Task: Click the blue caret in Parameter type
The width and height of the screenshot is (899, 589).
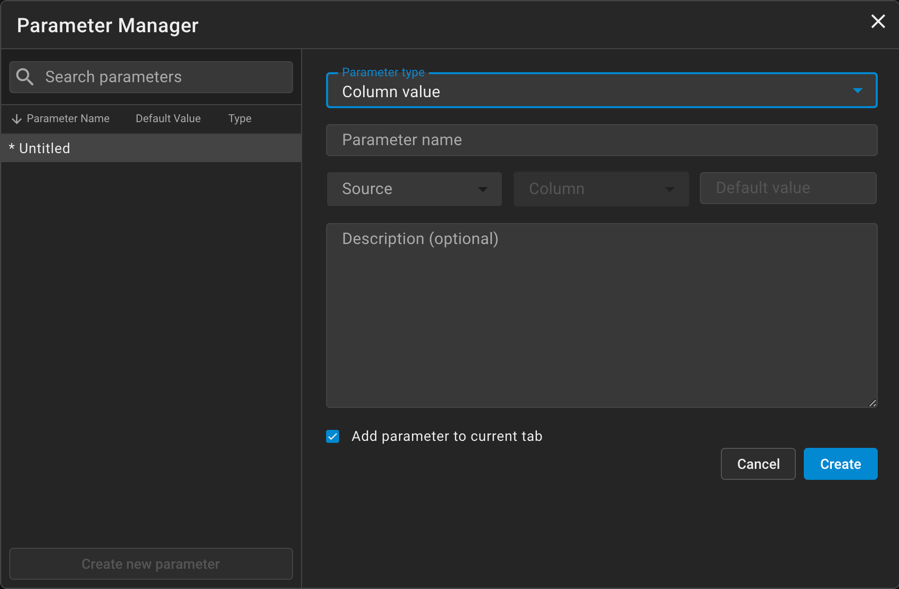Action: point(857,91)
